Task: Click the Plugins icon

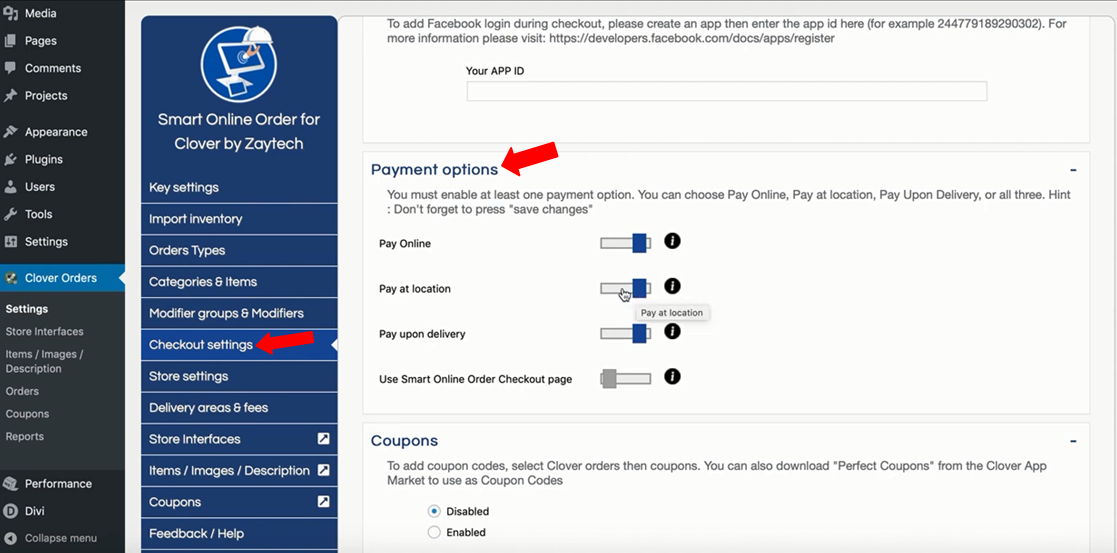Action: click(x=10, y=159)
